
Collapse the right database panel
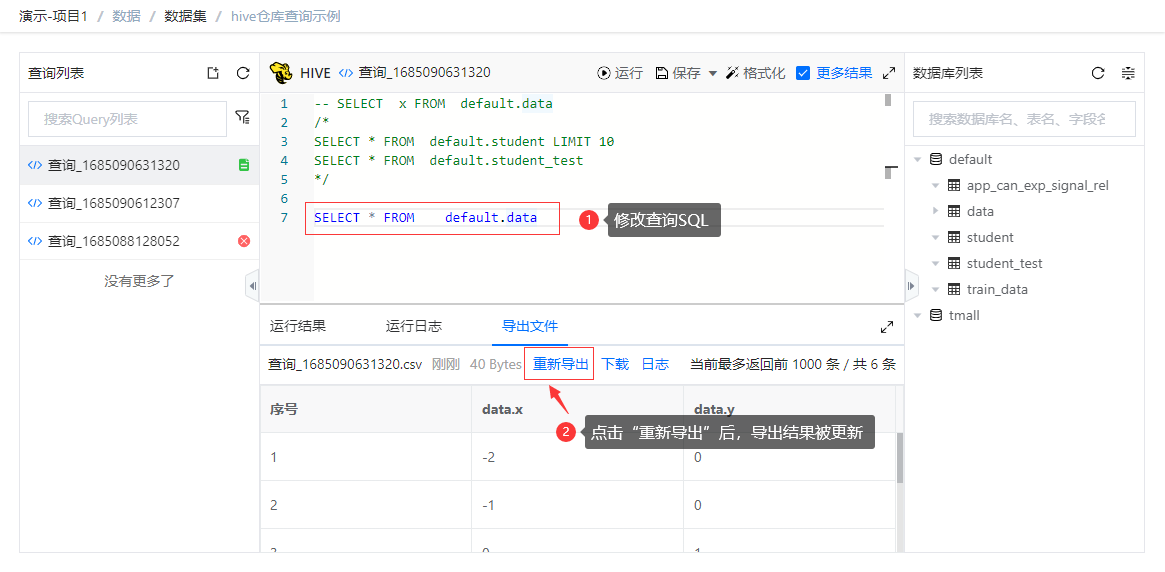[912, 286]
